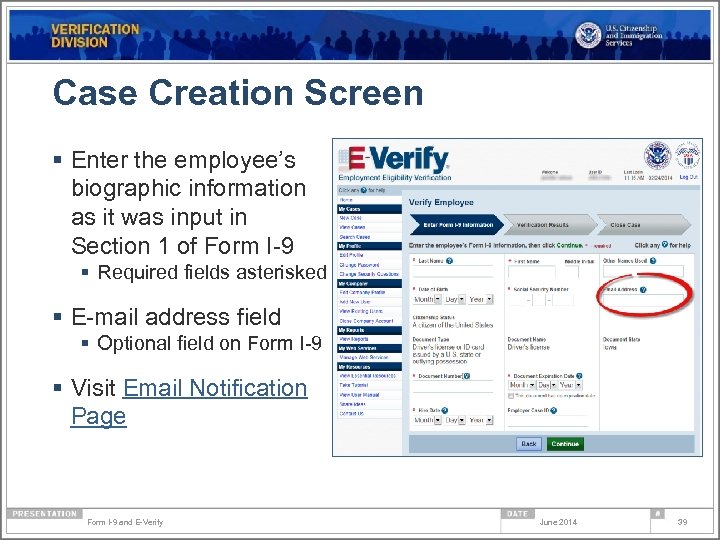Screen dimensions: 720x540
Task: Click the Other Names Used input field
Action: (643, 271)
